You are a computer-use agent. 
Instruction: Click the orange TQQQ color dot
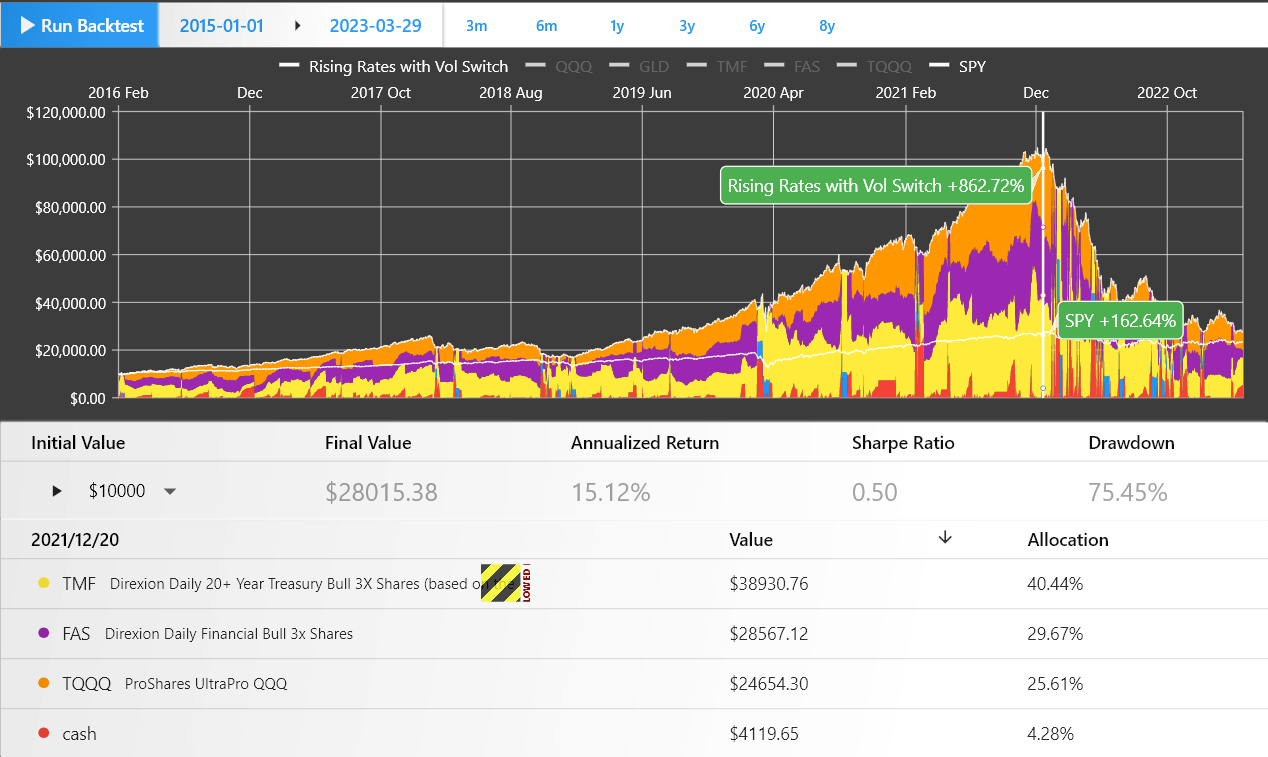43,683
